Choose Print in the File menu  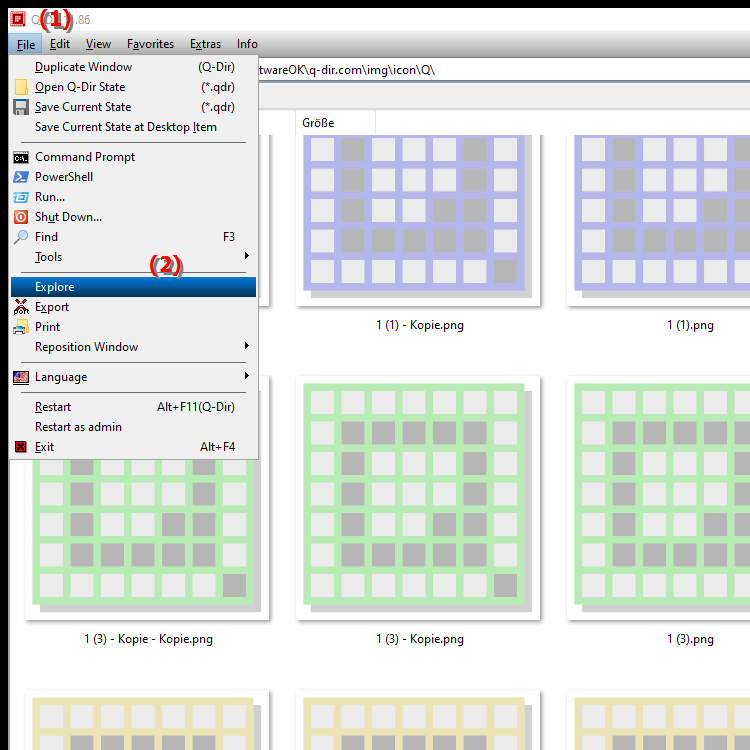133,327
